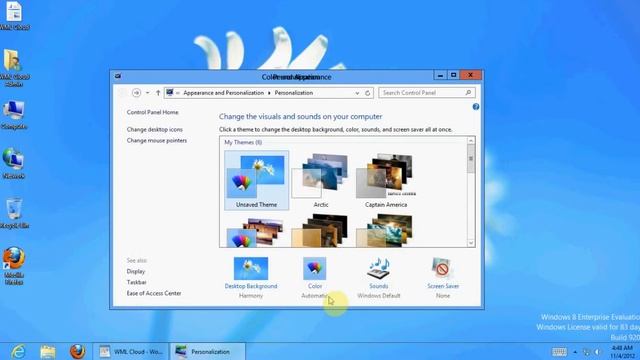Click the window system menu icon
Viewport: 640px width, 360px height.
[x=118, y=76]
